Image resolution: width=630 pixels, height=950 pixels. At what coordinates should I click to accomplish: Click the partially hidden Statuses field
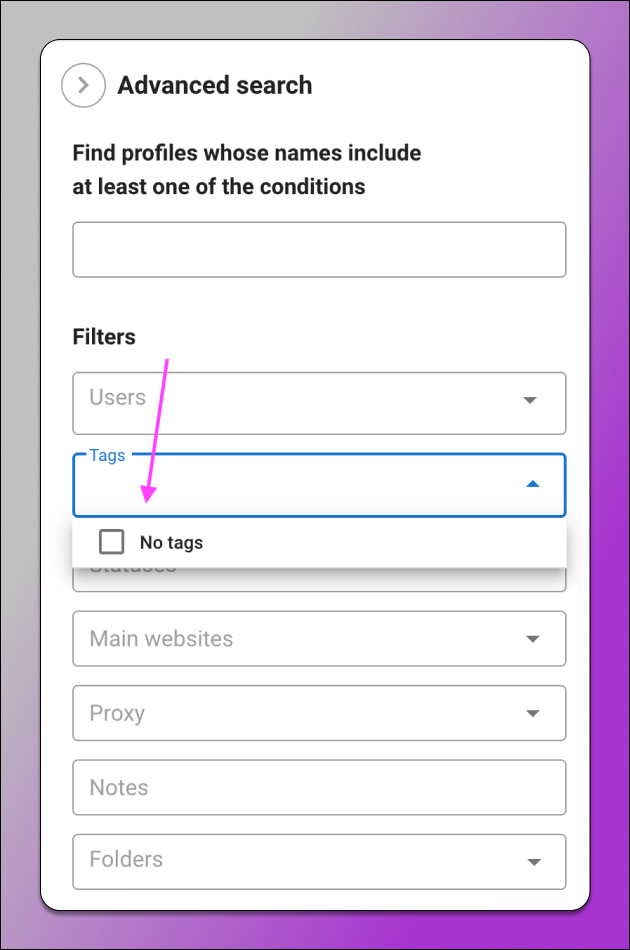319,580
